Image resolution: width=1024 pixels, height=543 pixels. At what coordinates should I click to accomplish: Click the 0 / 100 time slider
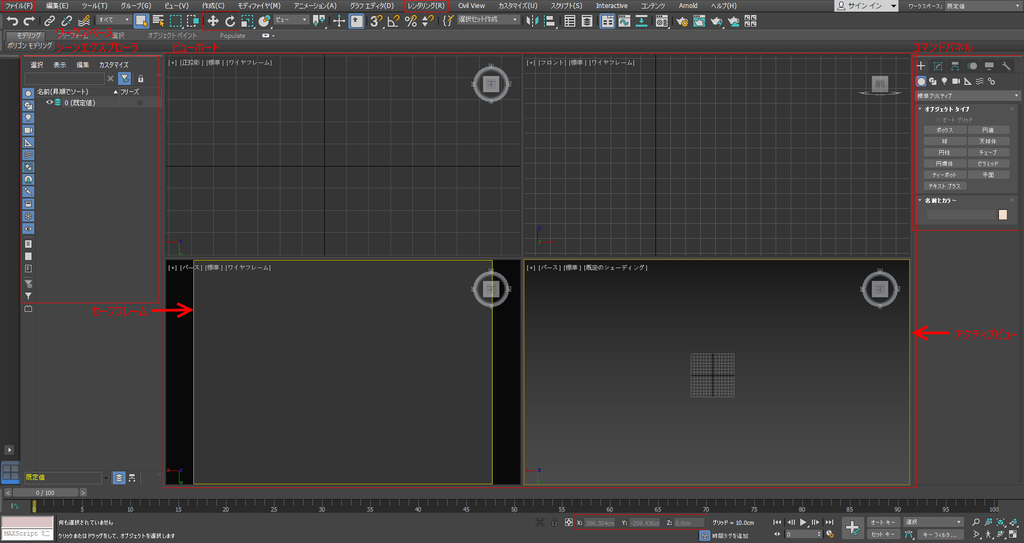[x=45, y=493]
